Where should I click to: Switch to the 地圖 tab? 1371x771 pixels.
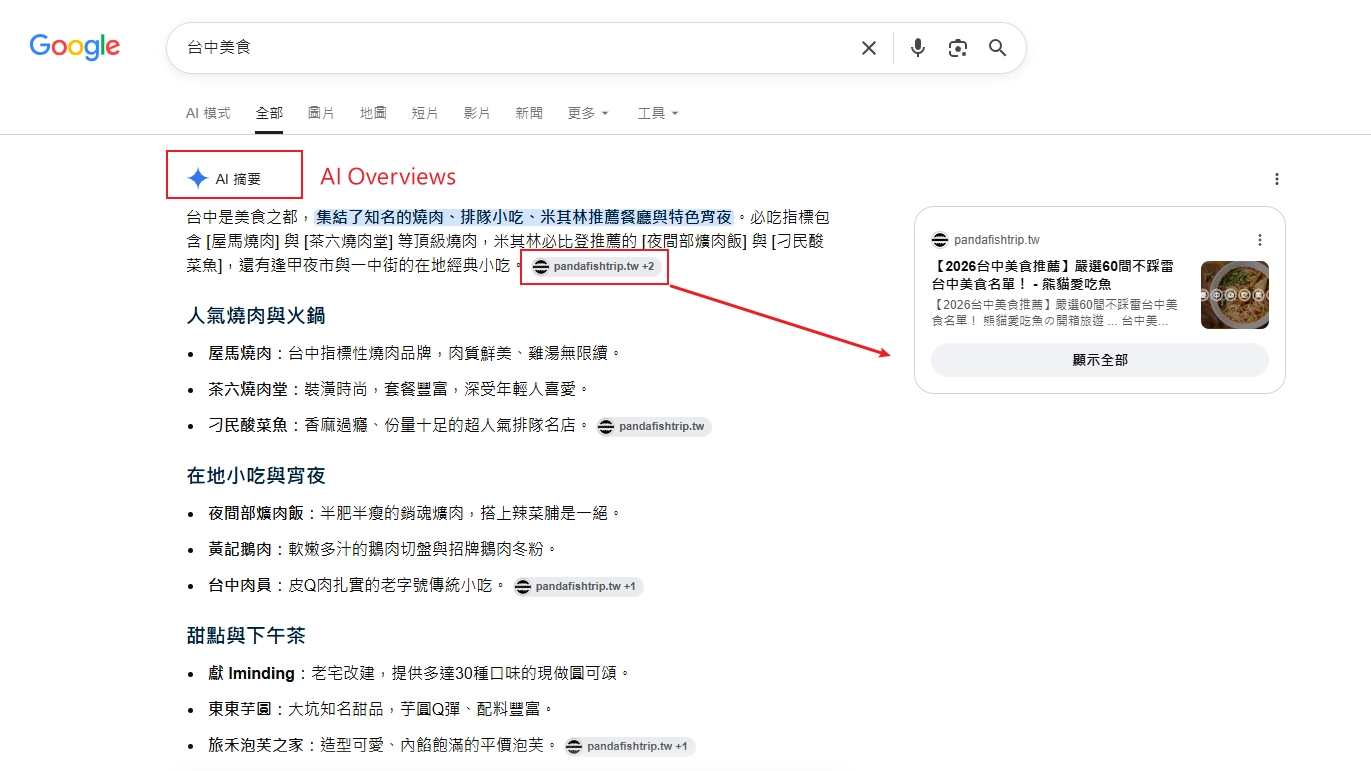373,113
